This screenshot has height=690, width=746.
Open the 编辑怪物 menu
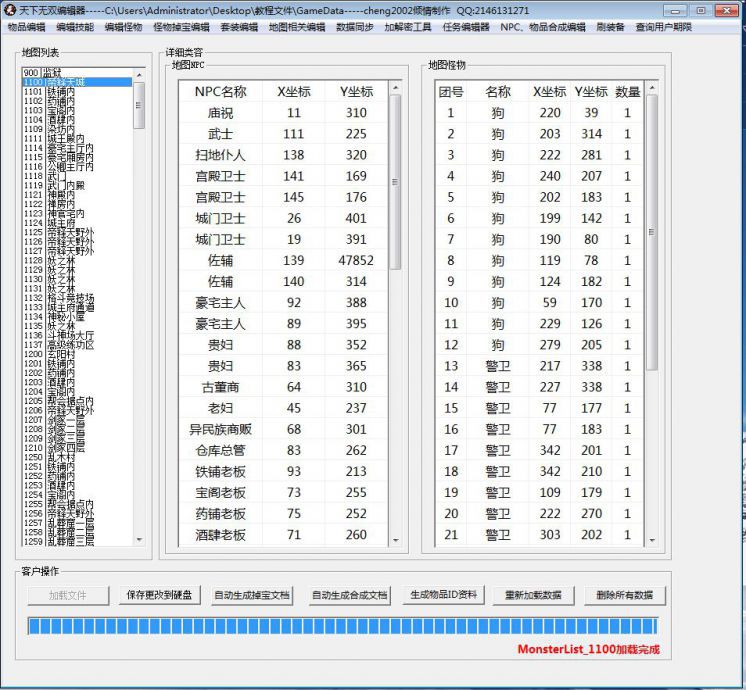point(124,28)
